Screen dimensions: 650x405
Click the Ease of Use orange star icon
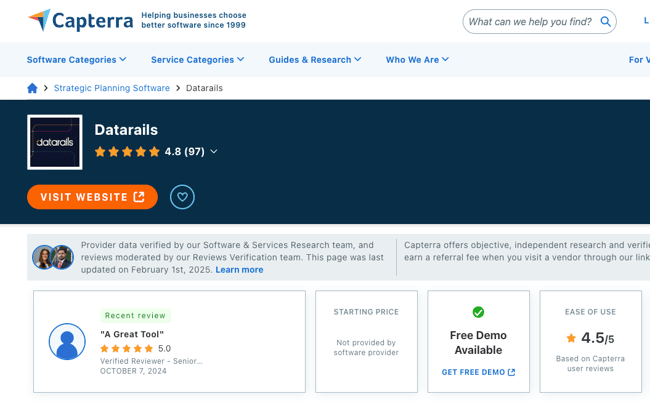click(571, 338)
